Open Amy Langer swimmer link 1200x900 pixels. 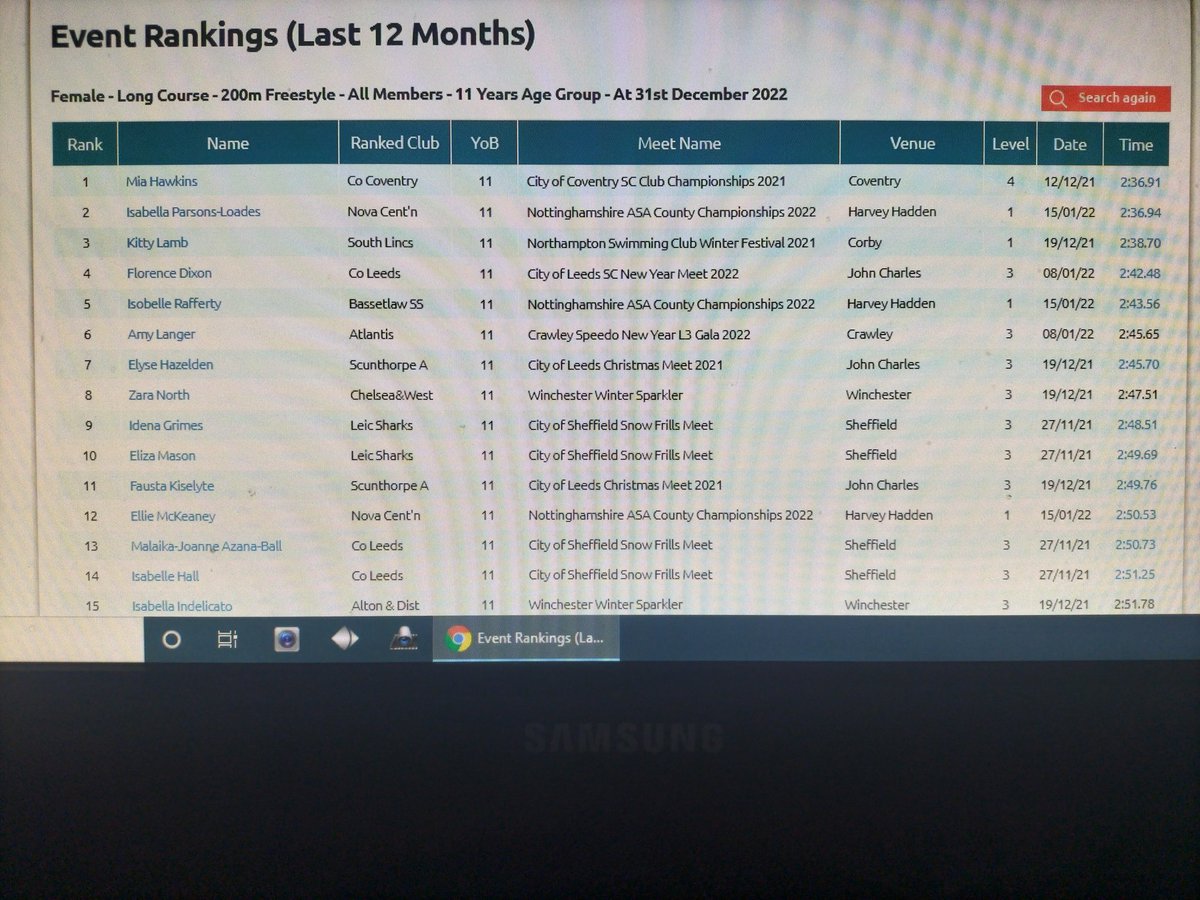click(x=161, y=334)
